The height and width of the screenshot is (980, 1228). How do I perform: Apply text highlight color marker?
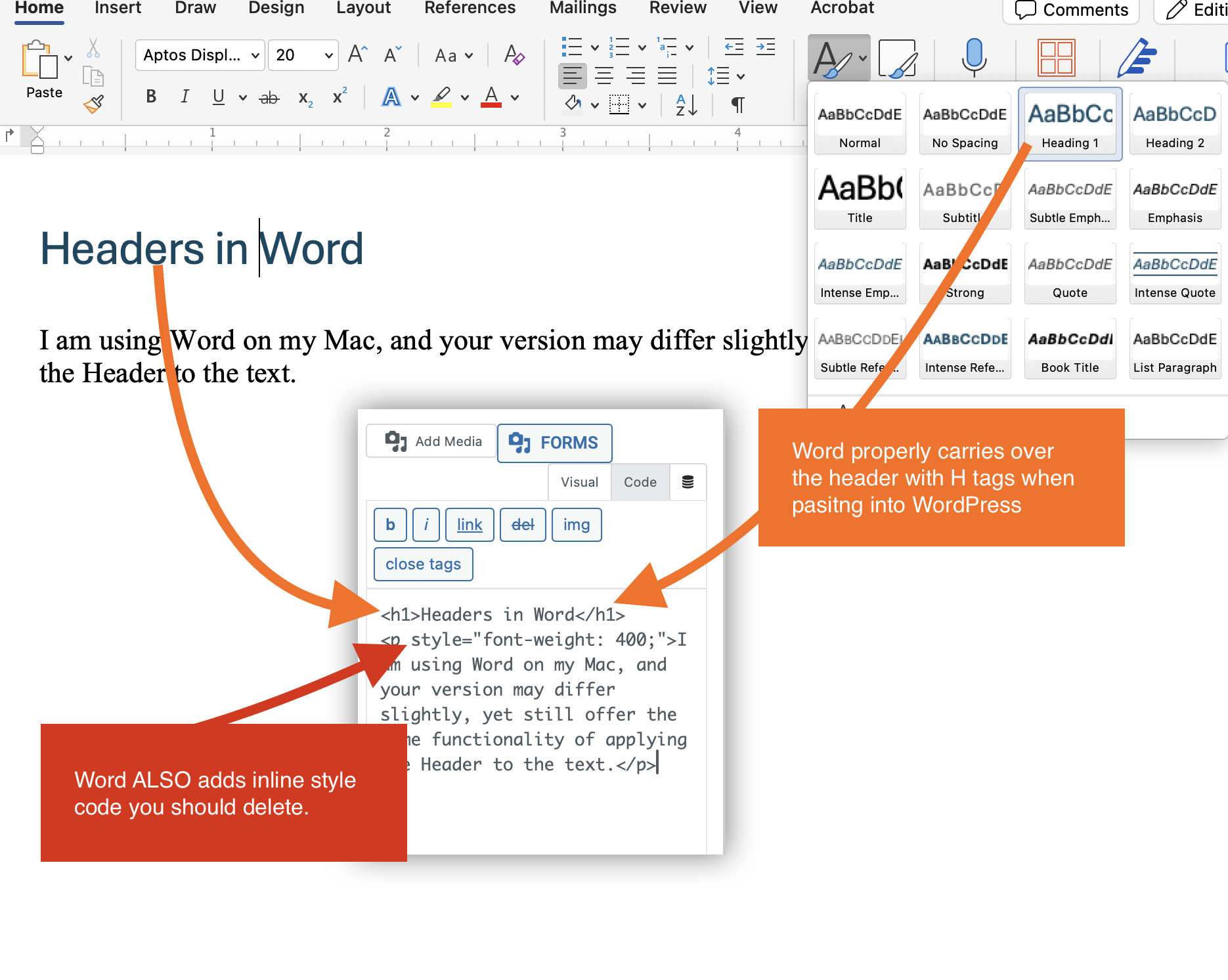(x=441, y=97)
